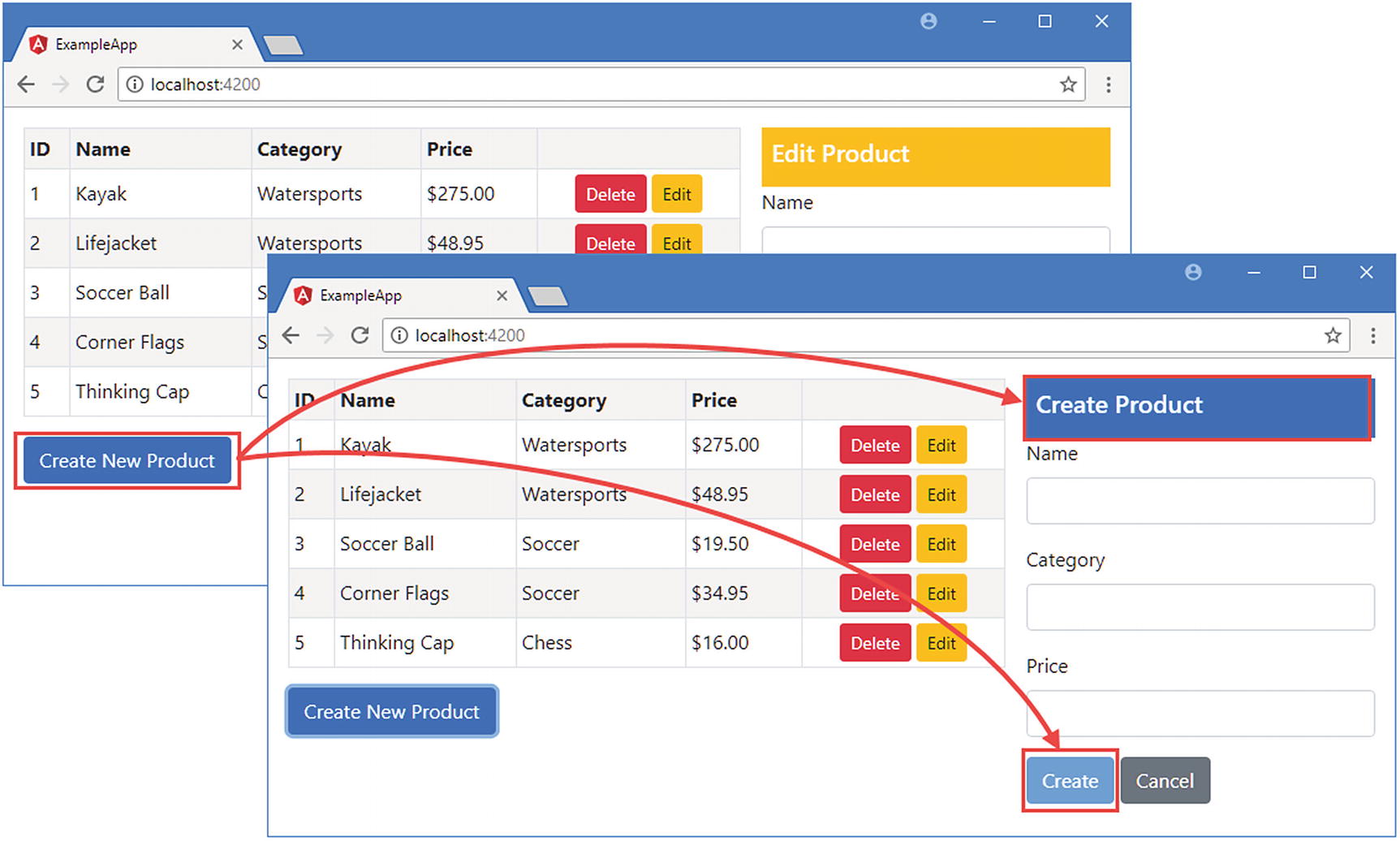Delete the Thinking Cap row in the front window
The image size is (1400, 841).
875,643
